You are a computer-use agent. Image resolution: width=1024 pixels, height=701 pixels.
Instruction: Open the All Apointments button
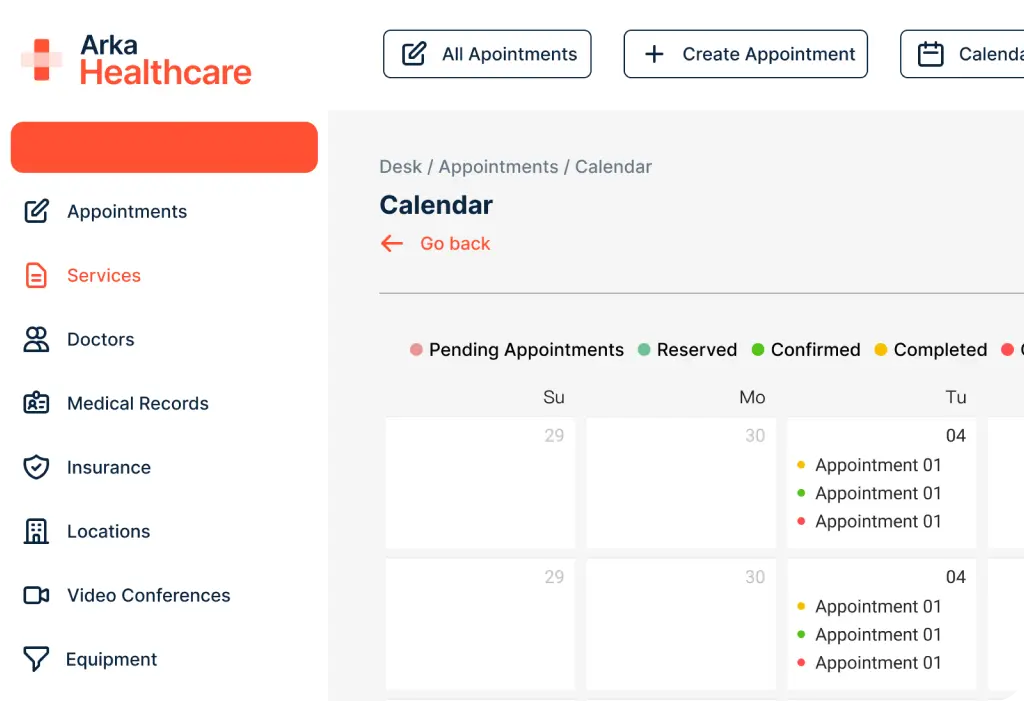[x=487, y=54]
